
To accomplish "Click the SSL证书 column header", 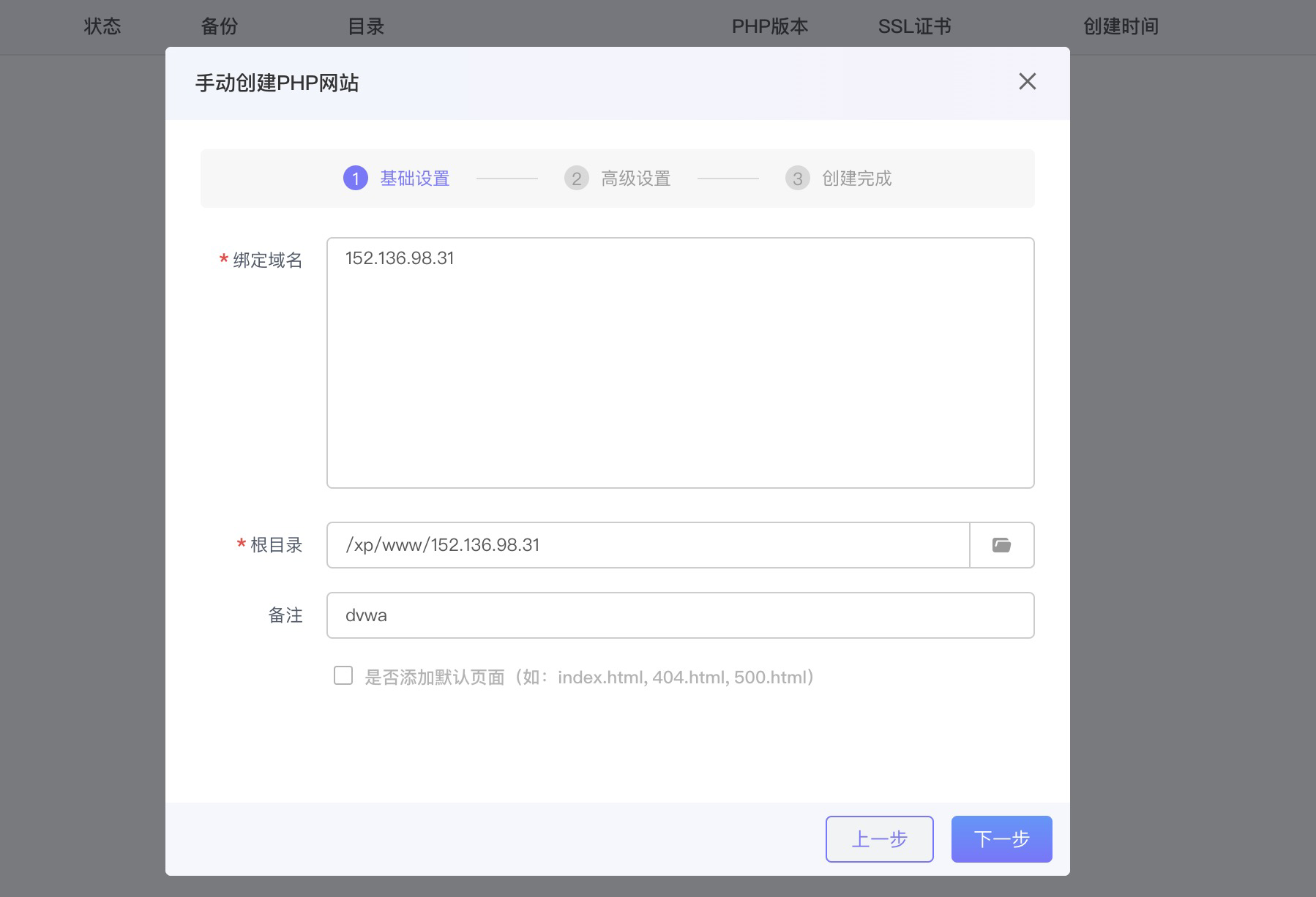I will pos(915,26).
